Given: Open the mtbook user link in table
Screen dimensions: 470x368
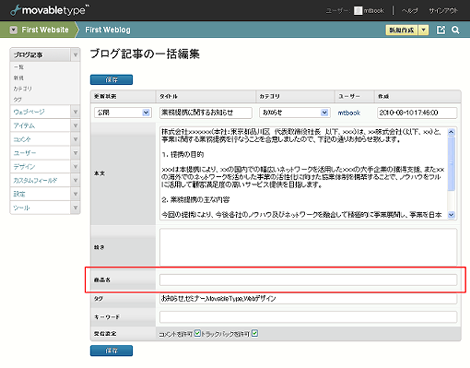Looking at the screenshot, I should pyautogui.click(x=349, y=113).
